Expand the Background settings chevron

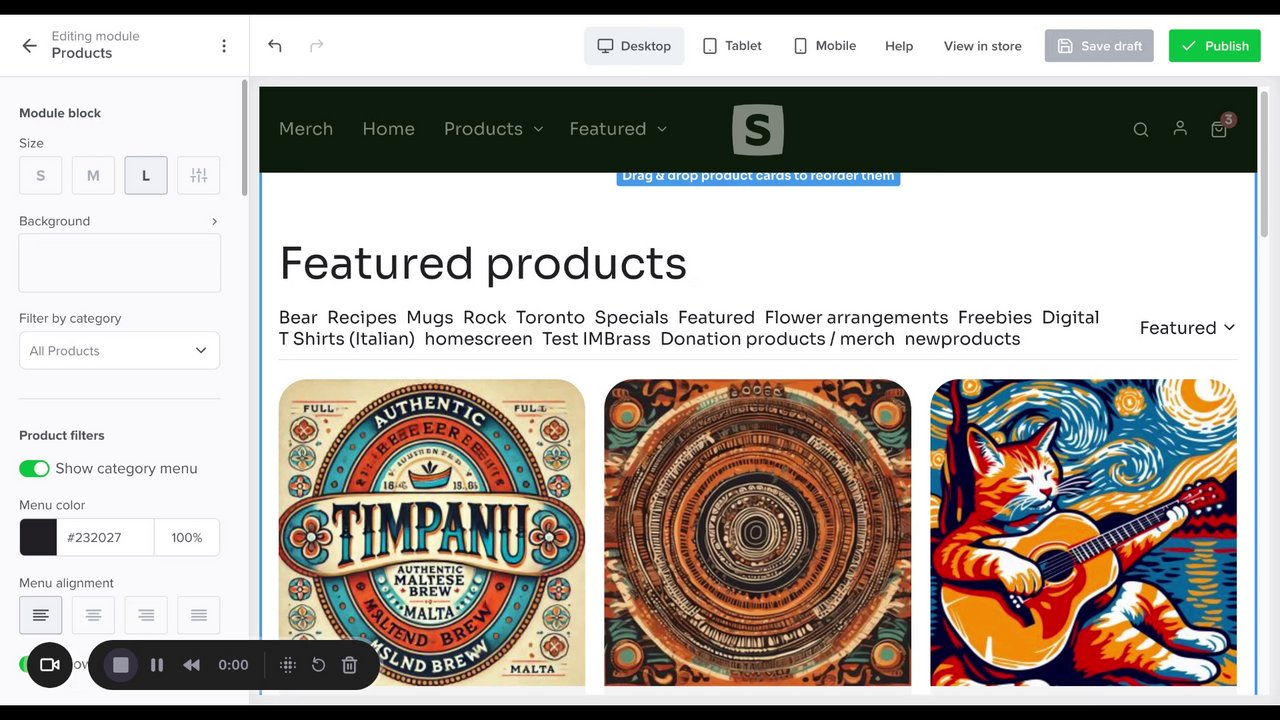coord(214,221)
